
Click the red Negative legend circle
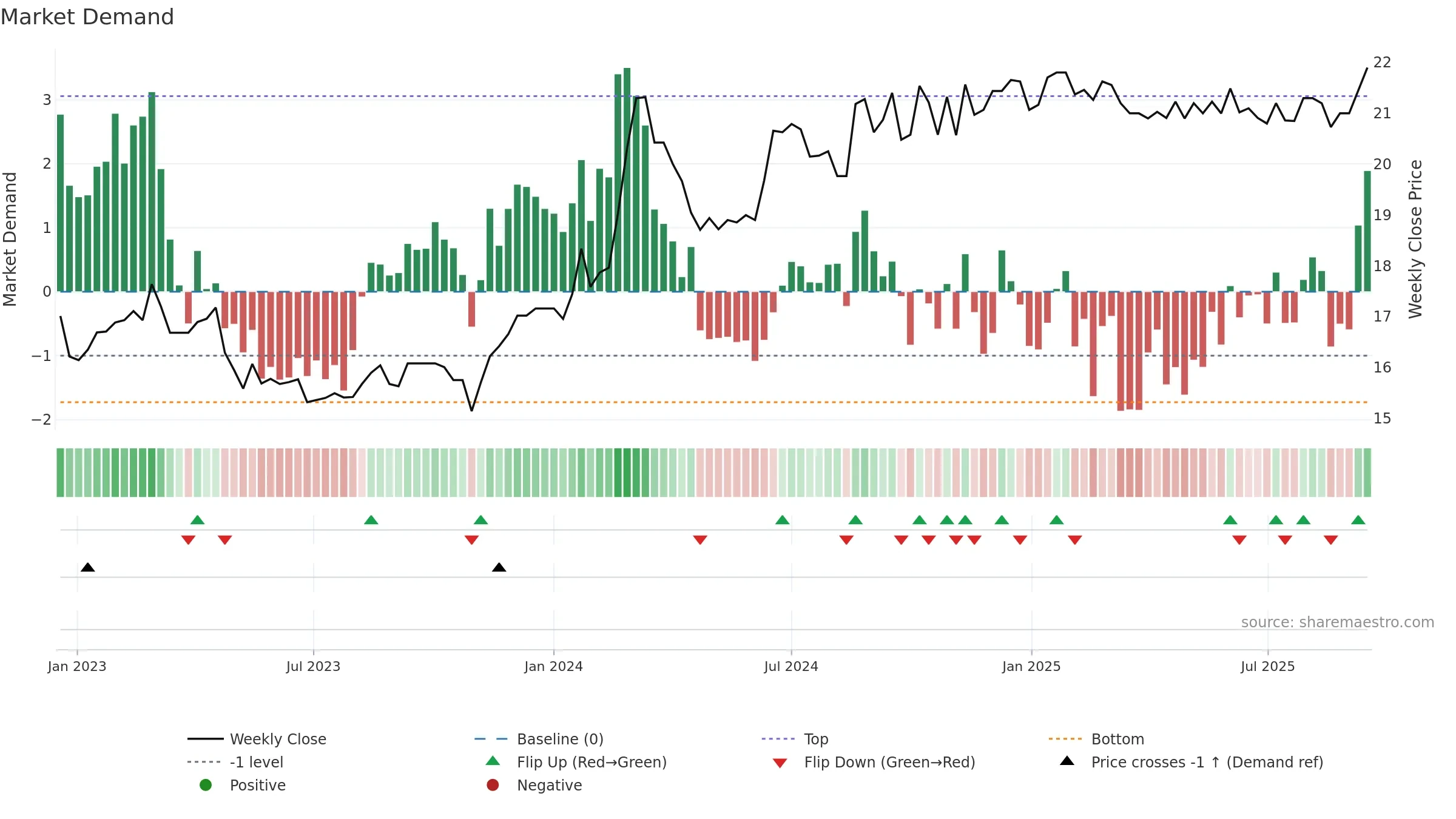493,785
